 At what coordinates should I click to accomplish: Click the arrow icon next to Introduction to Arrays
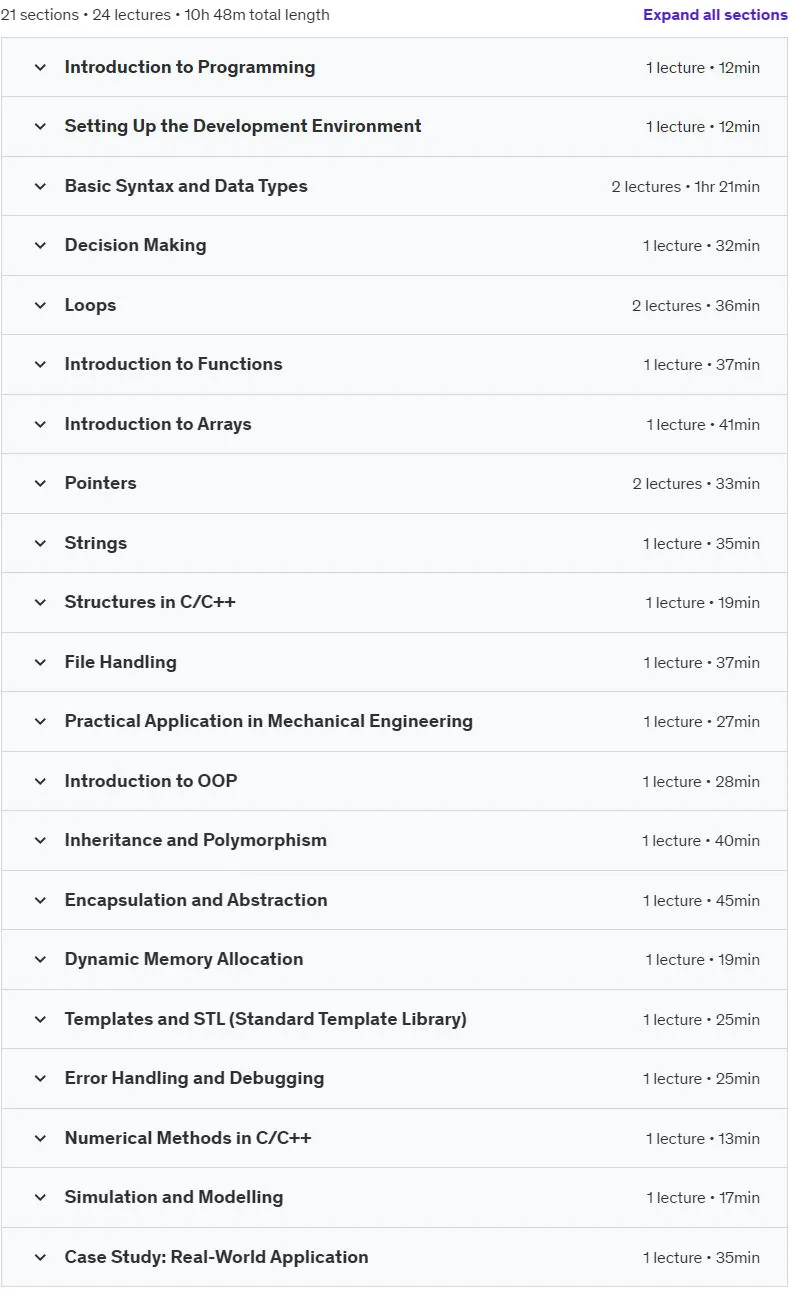click(x=40, y=424)
